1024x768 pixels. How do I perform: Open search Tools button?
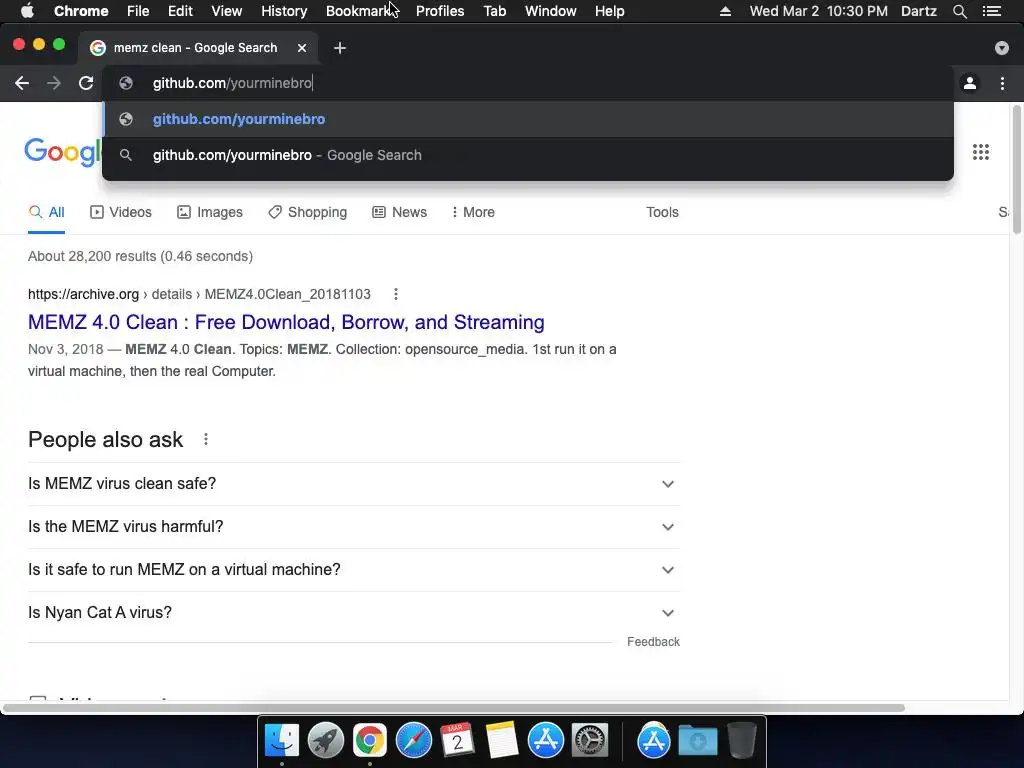click(x=662, y=212)
